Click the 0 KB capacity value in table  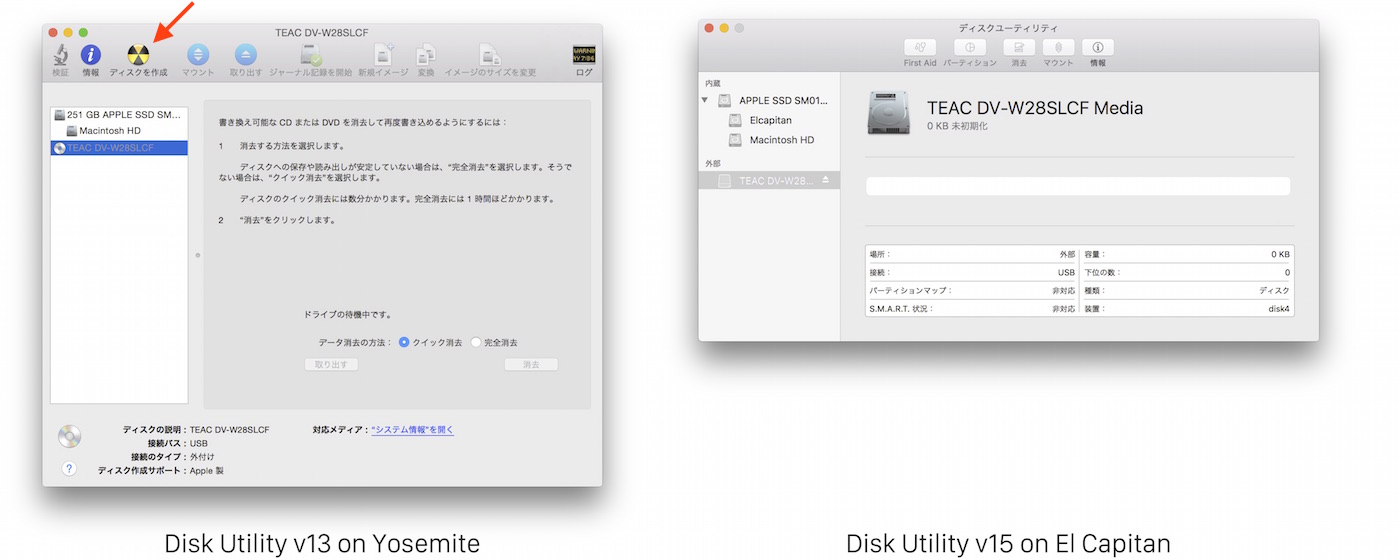(x=1281, y=254)
